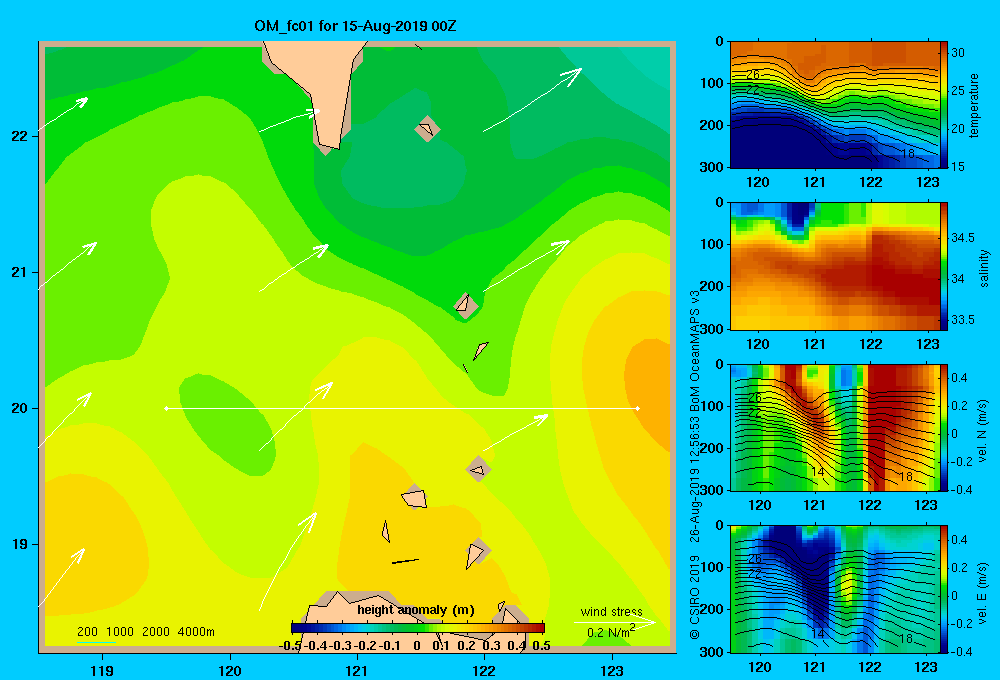The width and height of the screenshot is (1000, 680).
Task: Click the vel. N color scale bar
Action: pos(944,427)
